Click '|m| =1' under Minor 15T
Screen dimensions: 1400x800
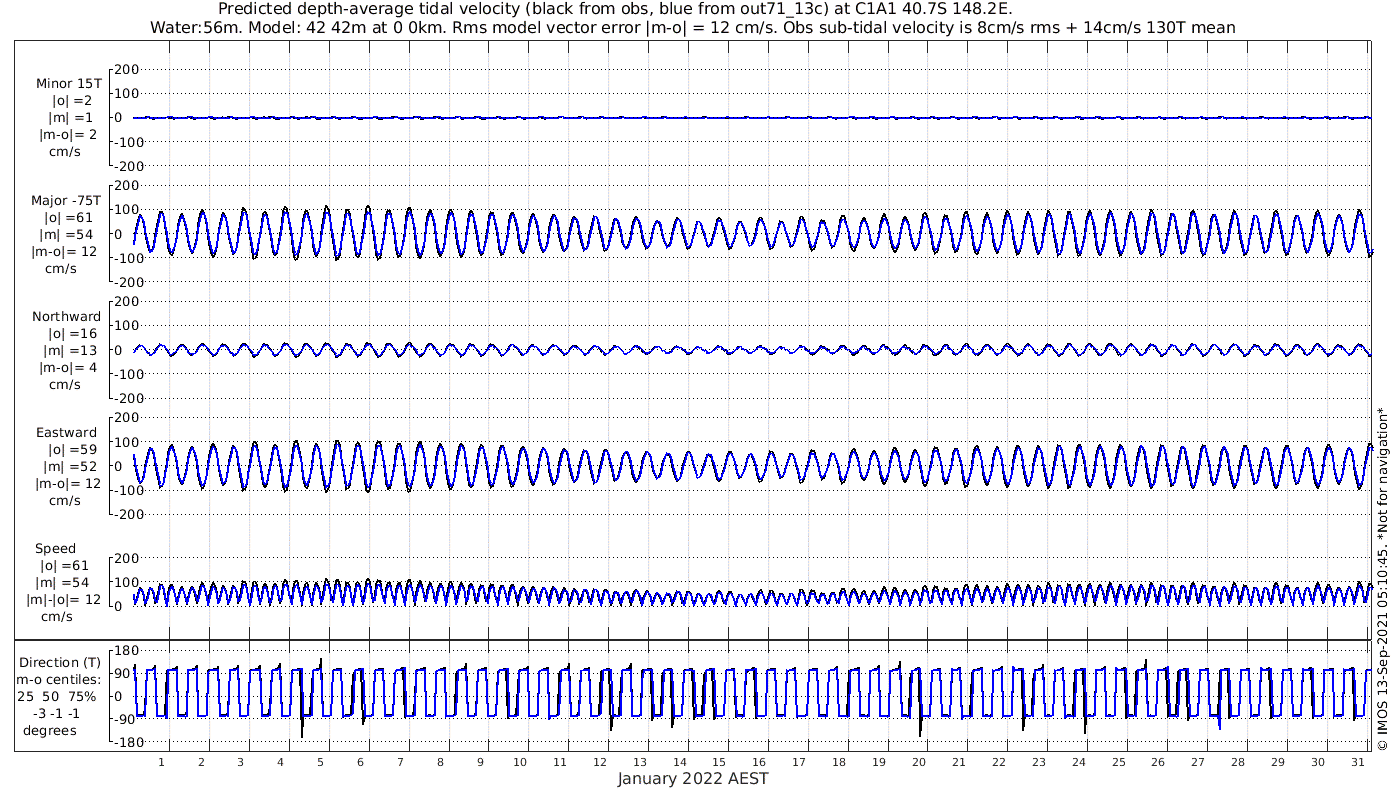point(72,118)
